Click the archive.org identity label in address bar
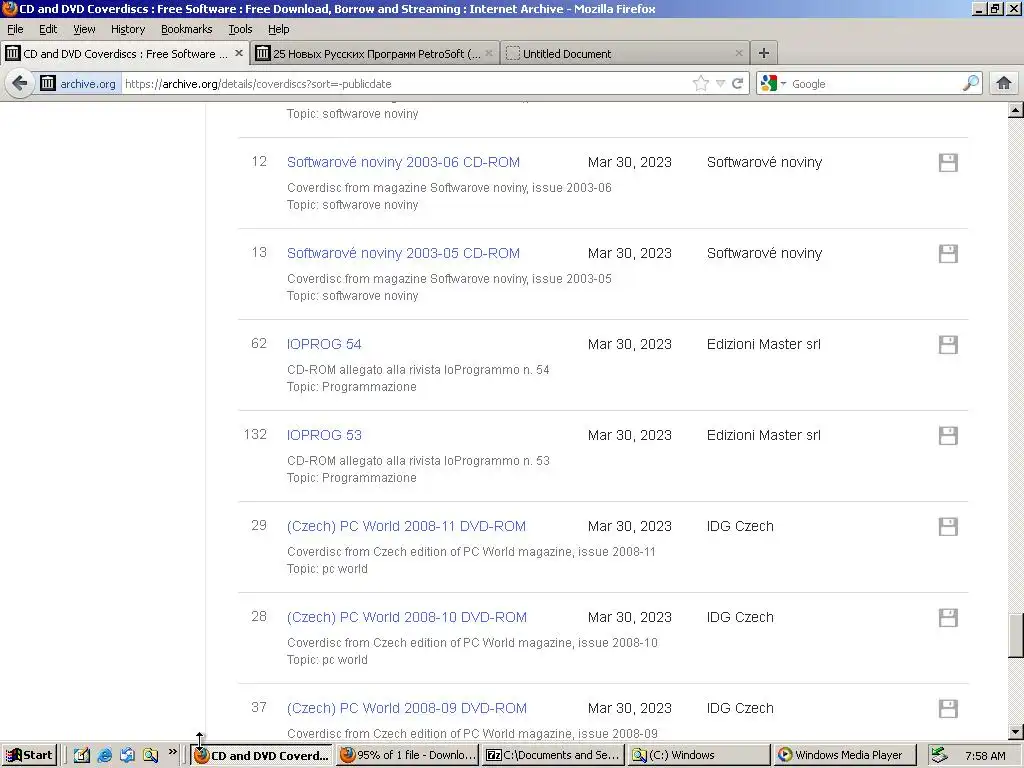The height and width of the screenshot is (768, 1024). click(88, 84)
